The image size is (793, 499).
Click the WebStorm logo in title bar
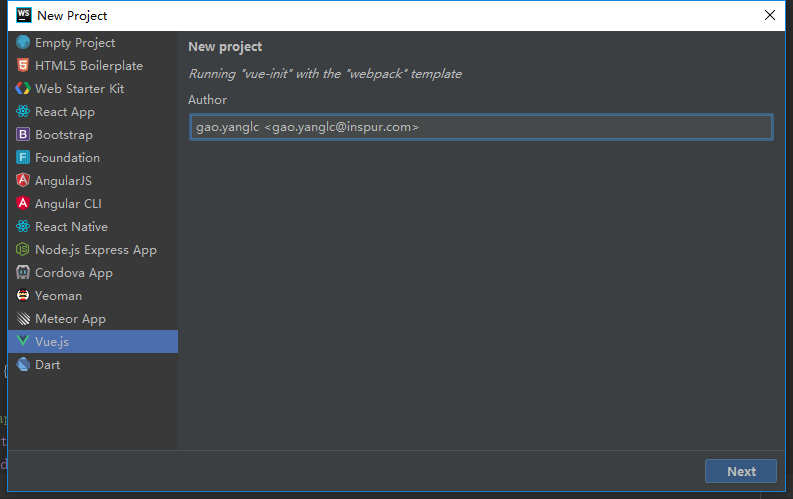tap(24, 15)
